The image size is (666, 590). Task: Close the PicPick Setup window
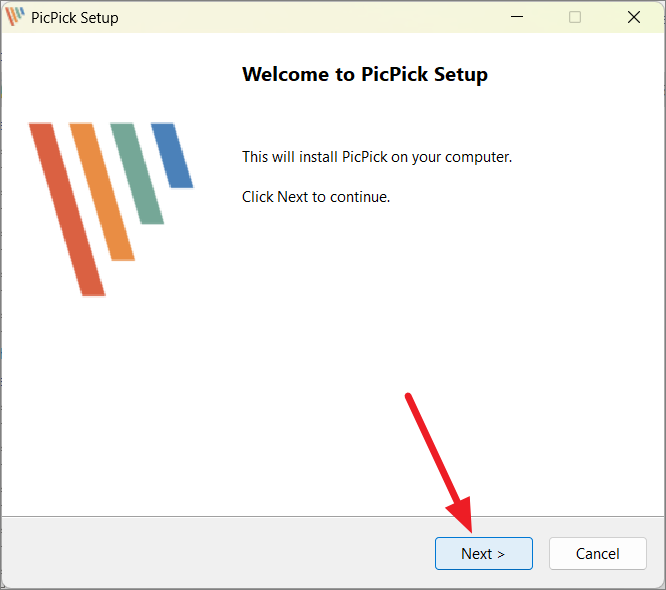click(x=634, y=17)
